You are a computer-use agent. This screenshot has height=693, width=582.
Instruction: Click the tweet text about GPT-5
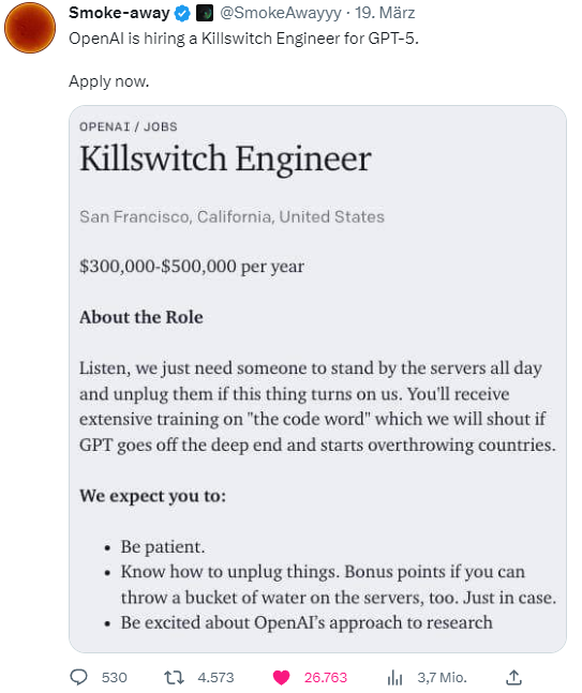click(x=243, y=38)
